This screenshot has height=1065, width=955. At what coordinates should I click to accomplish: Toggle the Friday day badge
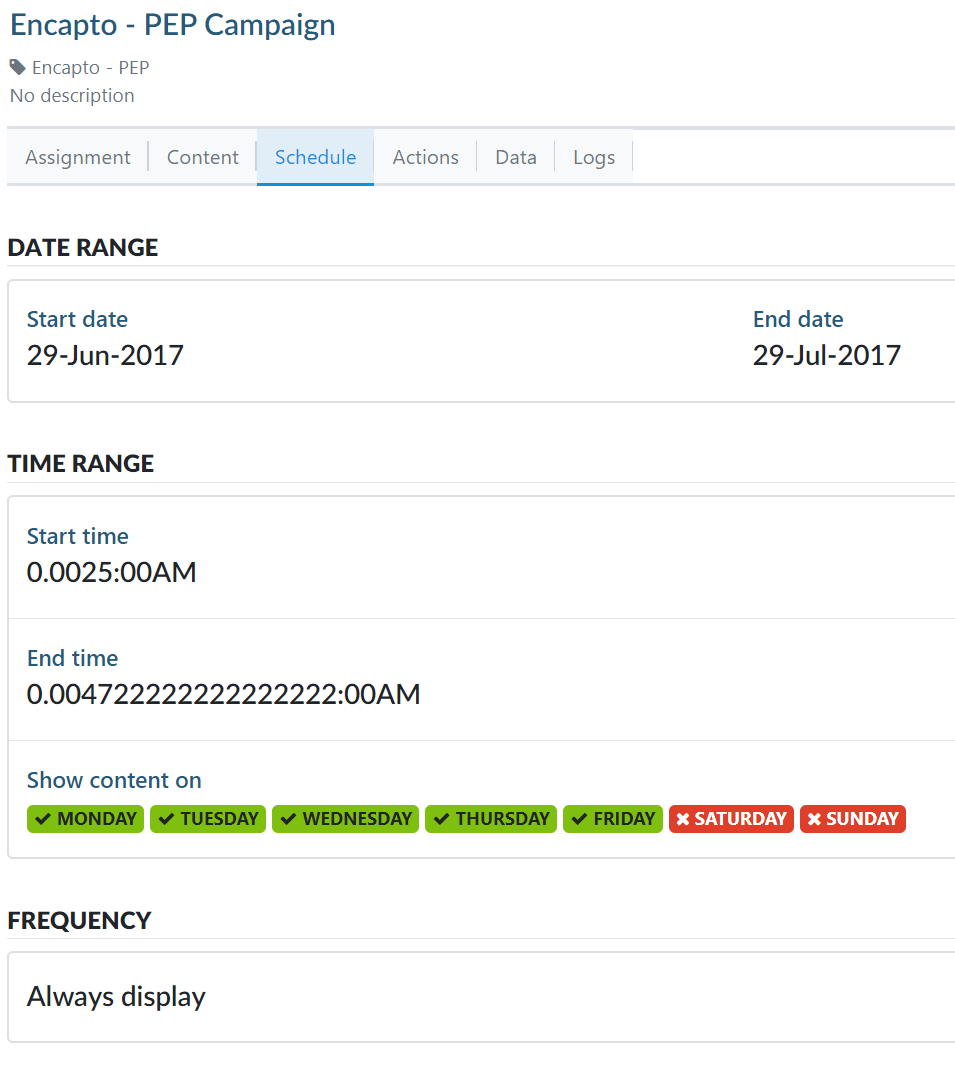point(613,818)
